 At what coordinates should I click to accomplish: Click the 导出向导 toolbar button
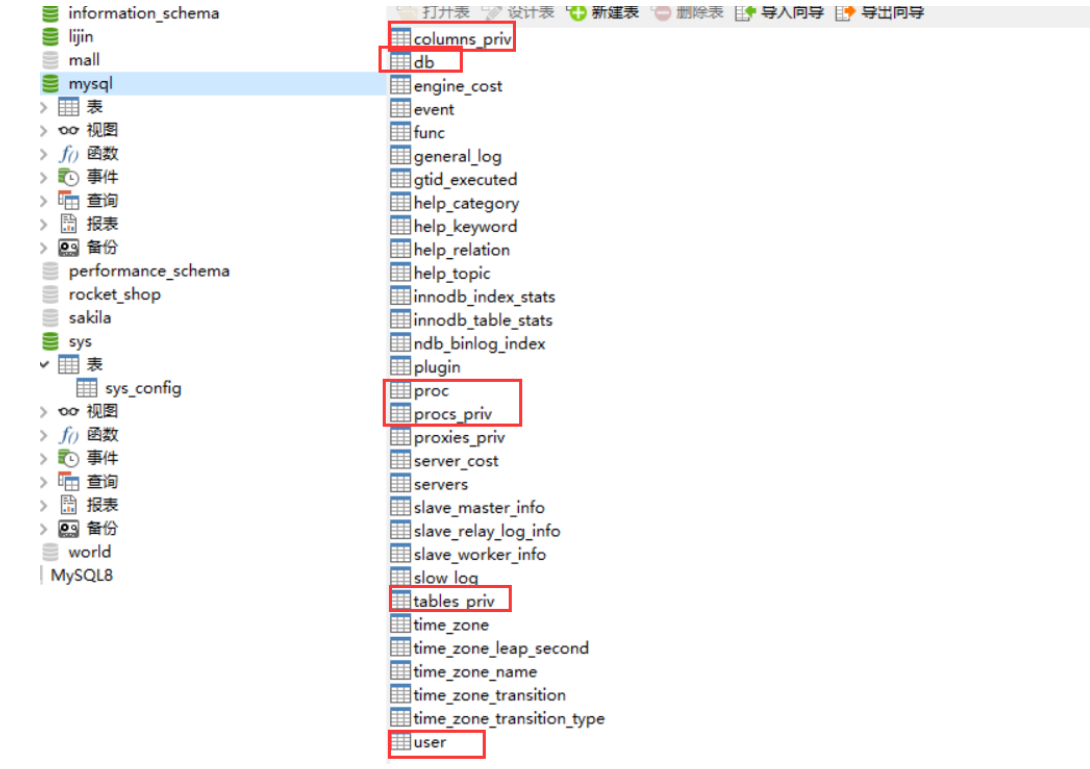[x=880, y=13]
